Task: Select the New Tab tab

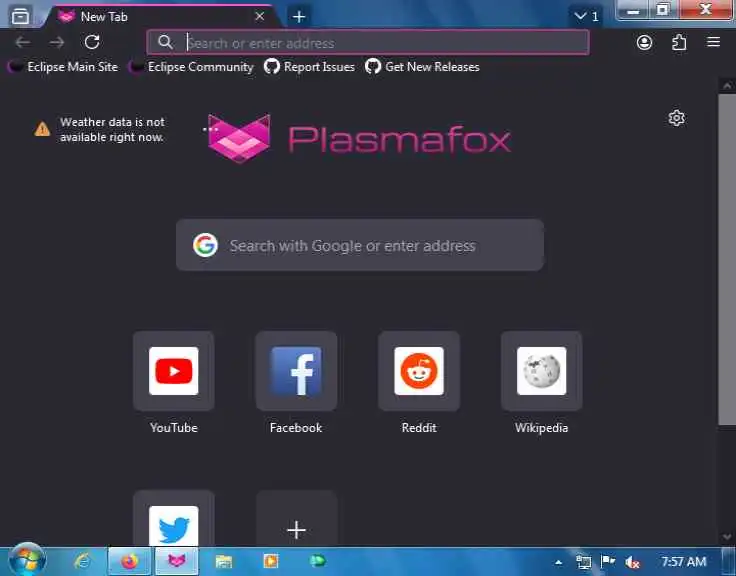Action: pos(162,17)
